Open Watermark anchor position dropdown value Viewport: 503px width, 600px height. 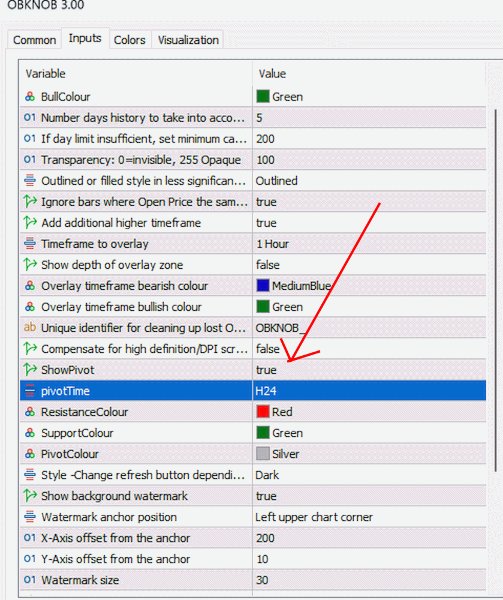coord(369,517)
